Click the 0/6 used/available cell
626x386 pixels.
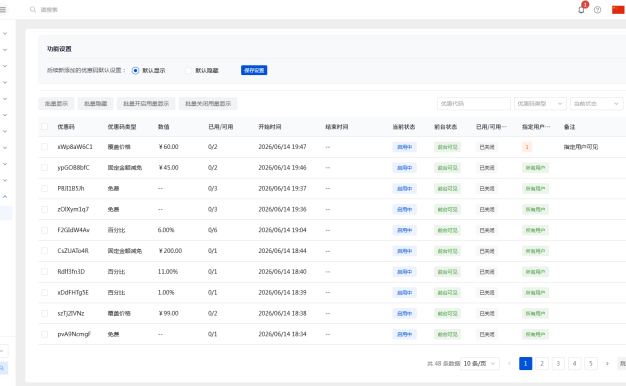[212, 230]
